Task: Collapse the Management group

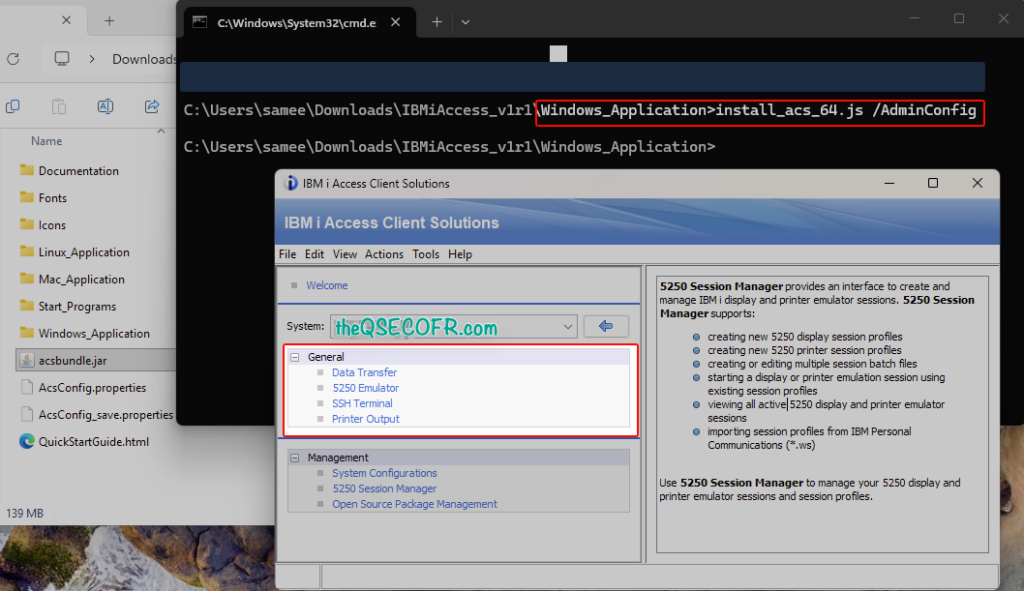Action: (295, 458)
